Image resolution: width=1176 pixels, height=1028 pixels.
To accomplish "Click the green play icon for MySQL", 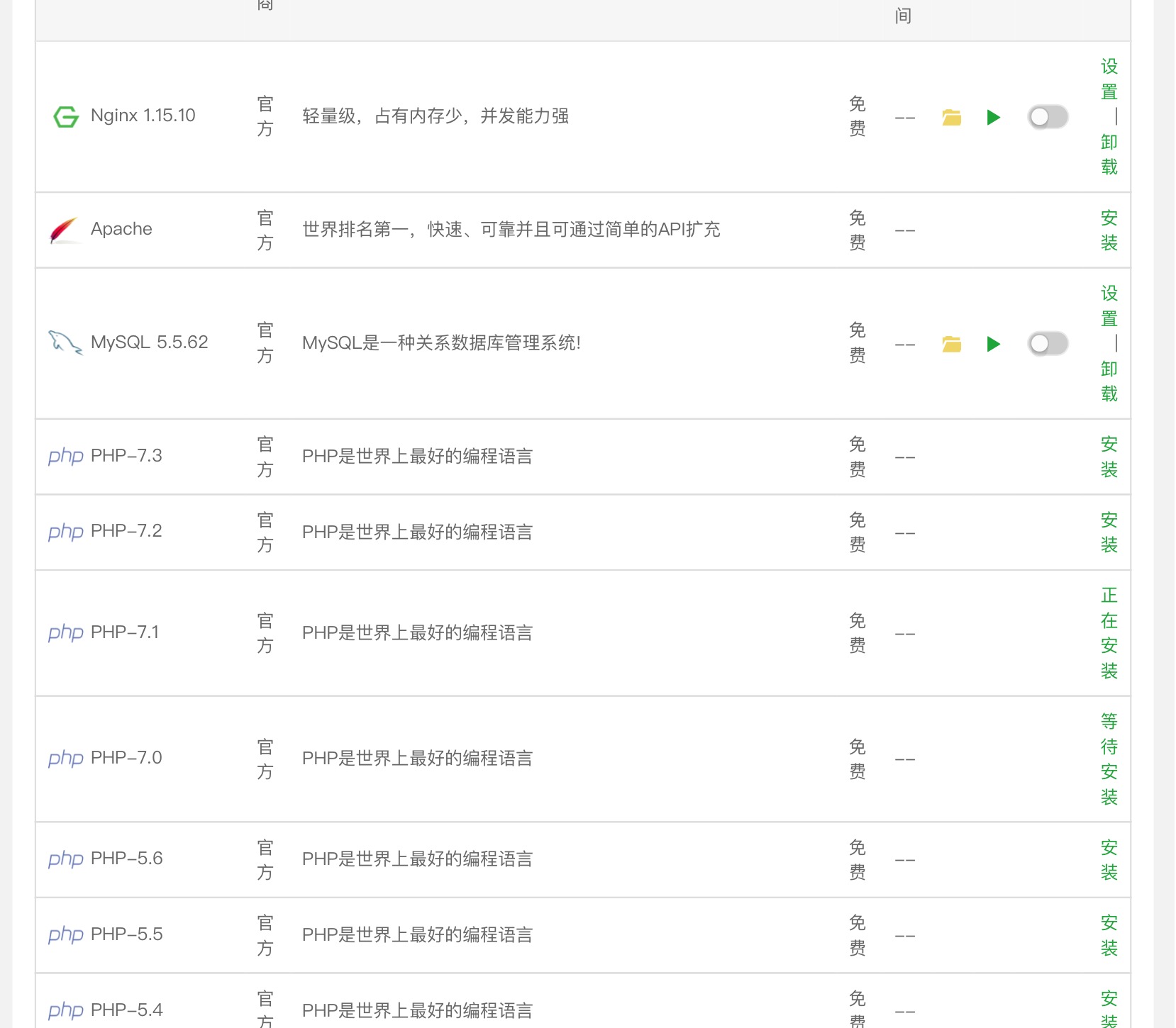I will pyautogui.click(x=993, y=344).
